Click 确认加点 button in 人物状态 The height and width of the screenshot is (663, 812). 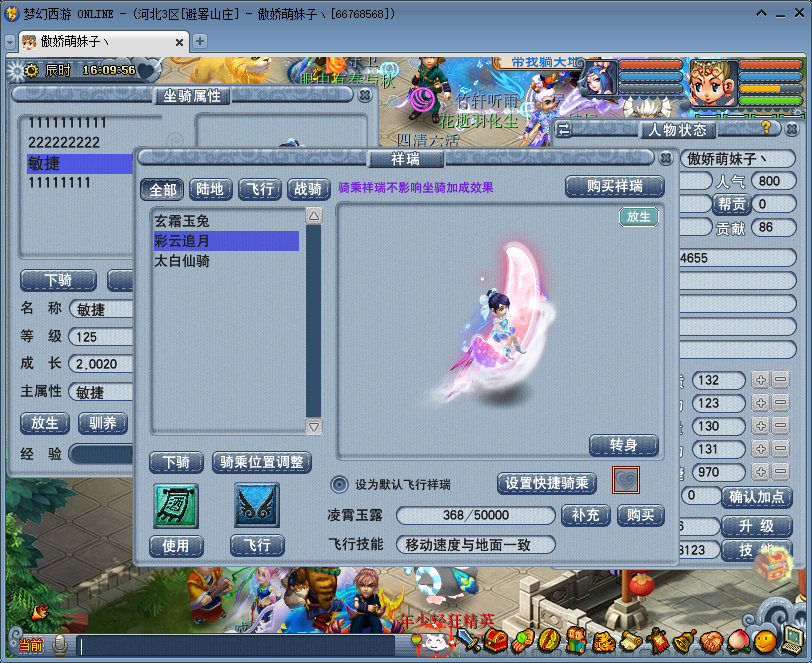(757, 497)
